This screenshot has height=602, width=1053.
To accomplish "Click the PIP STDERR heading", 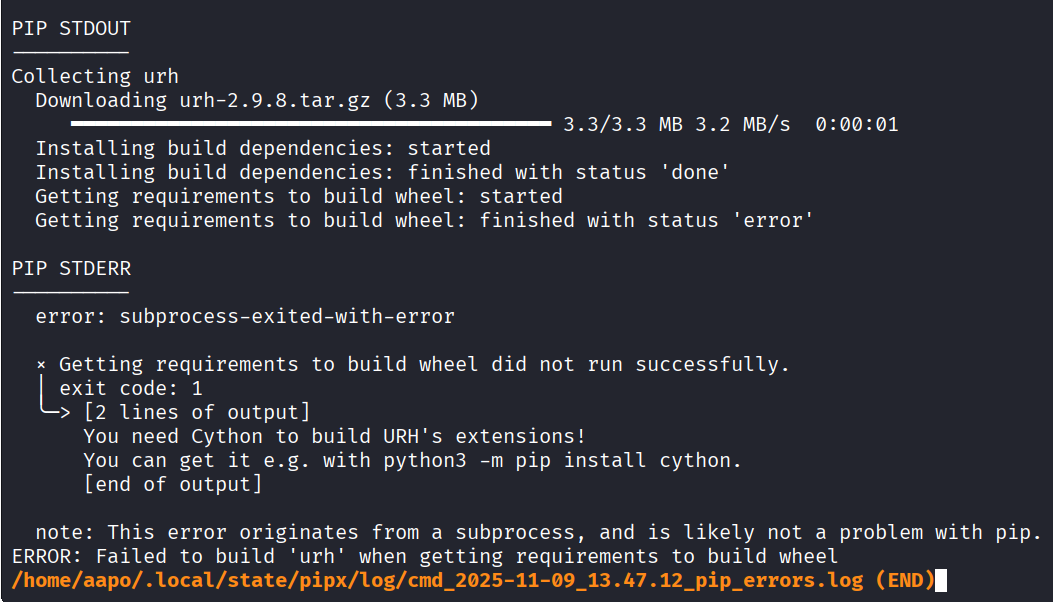I will pyautogui.click(x=70, y=268).
